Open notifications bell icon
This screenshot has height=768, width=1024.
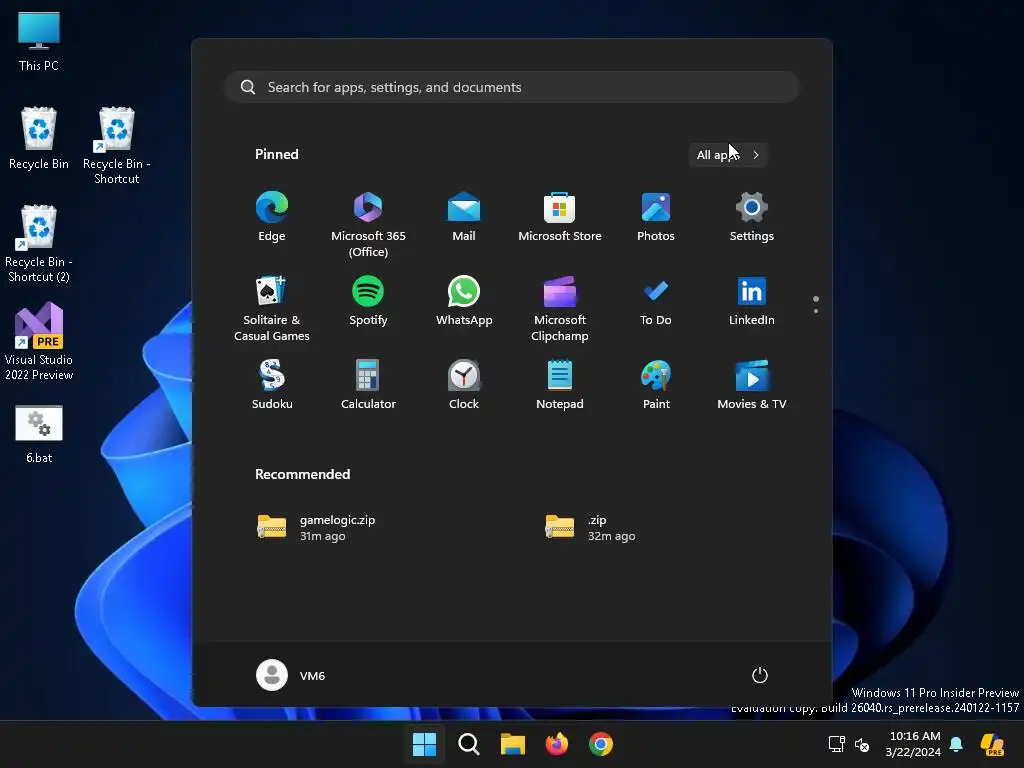pyautogui.click(x=956, y=744)
